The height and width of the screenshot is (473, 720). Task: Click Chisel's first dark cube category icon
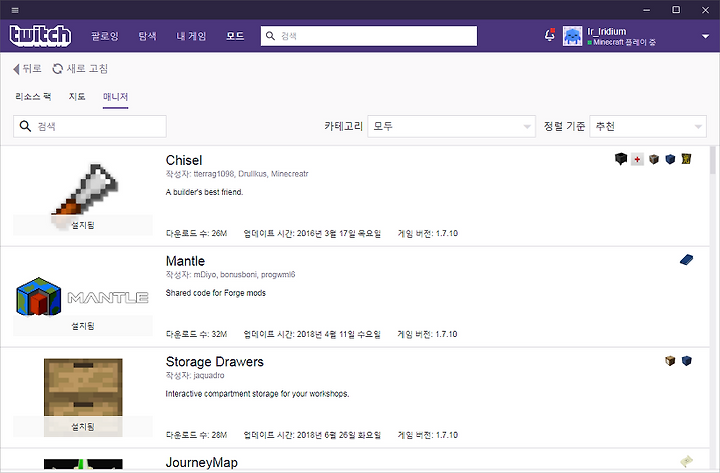click(x=621, y=159)
